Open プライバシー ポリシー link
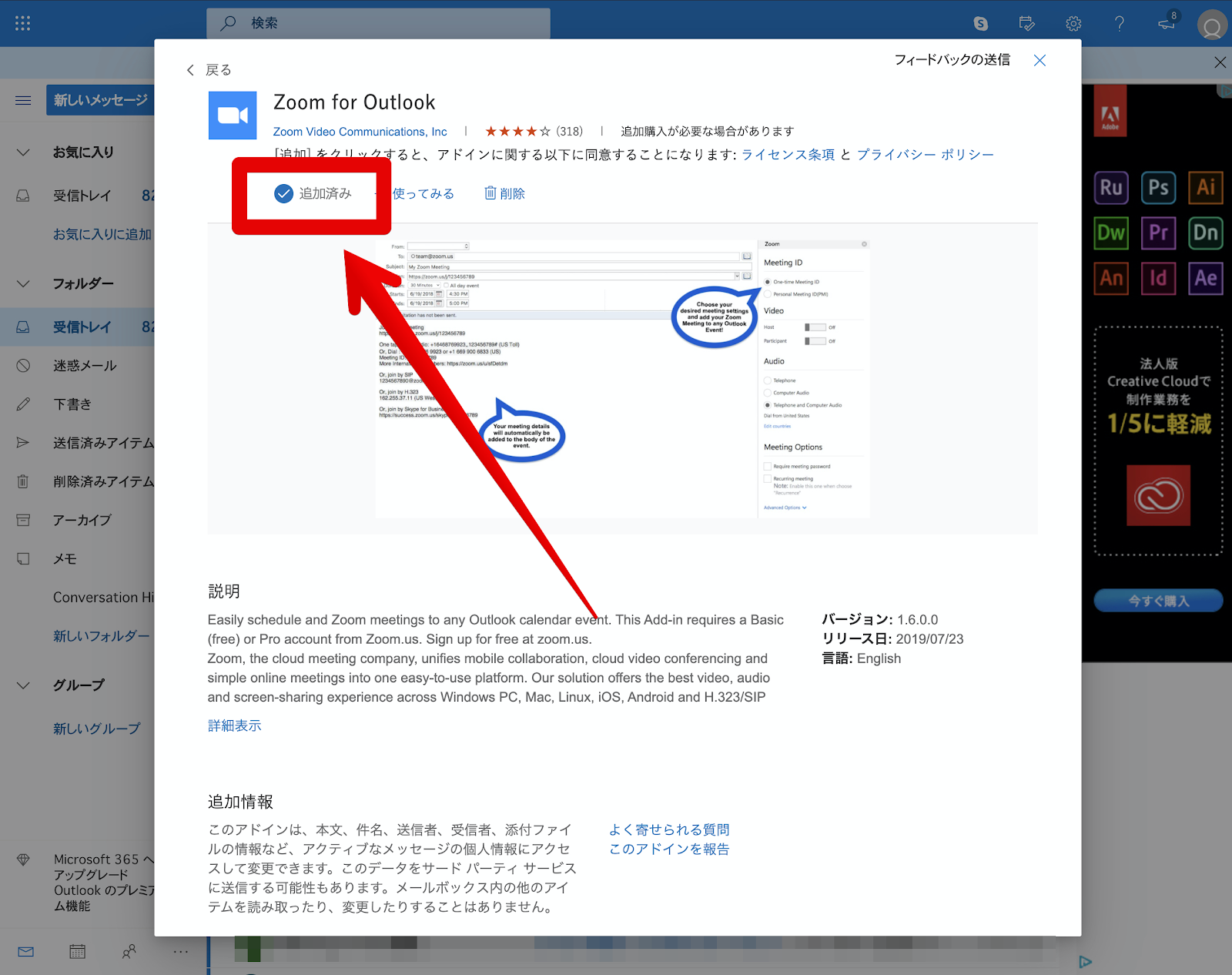 tap(925, 155)
